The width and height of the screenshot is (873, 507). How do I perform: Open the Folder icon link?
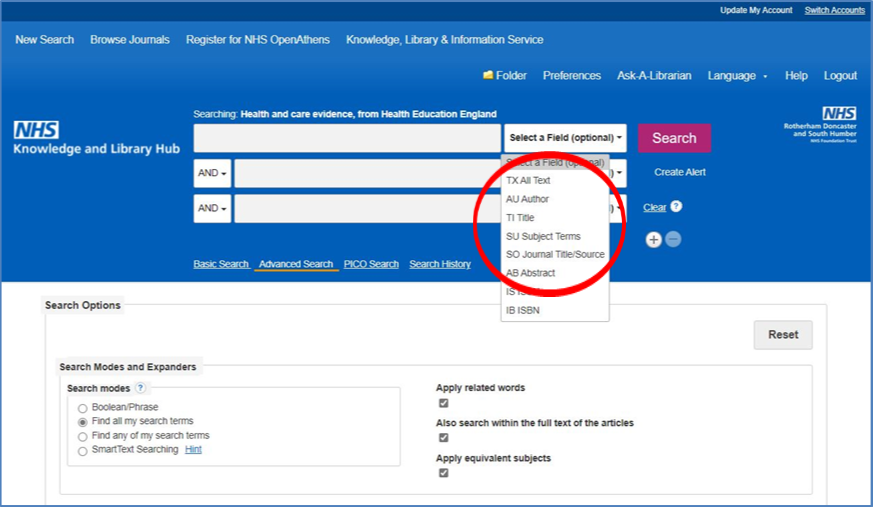coord(504,75)
